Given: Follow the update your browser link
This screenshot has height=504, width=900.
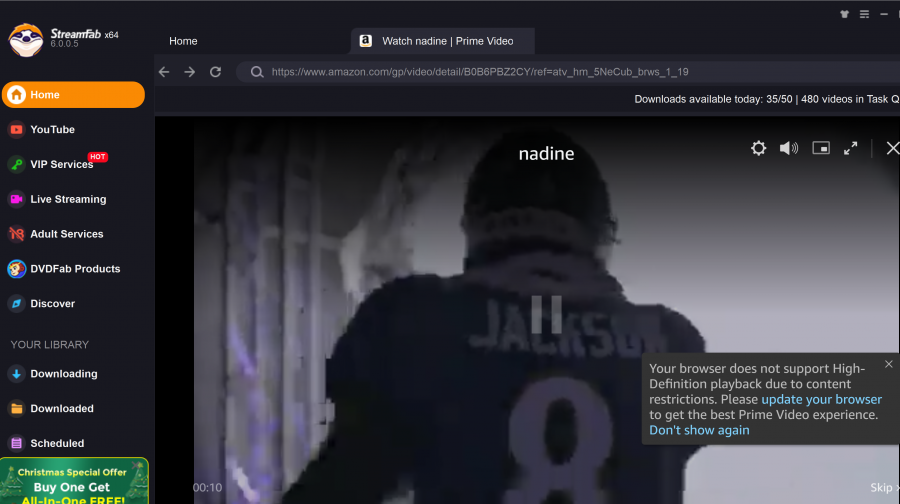Looking at the screenshot, I should point(821,400).
